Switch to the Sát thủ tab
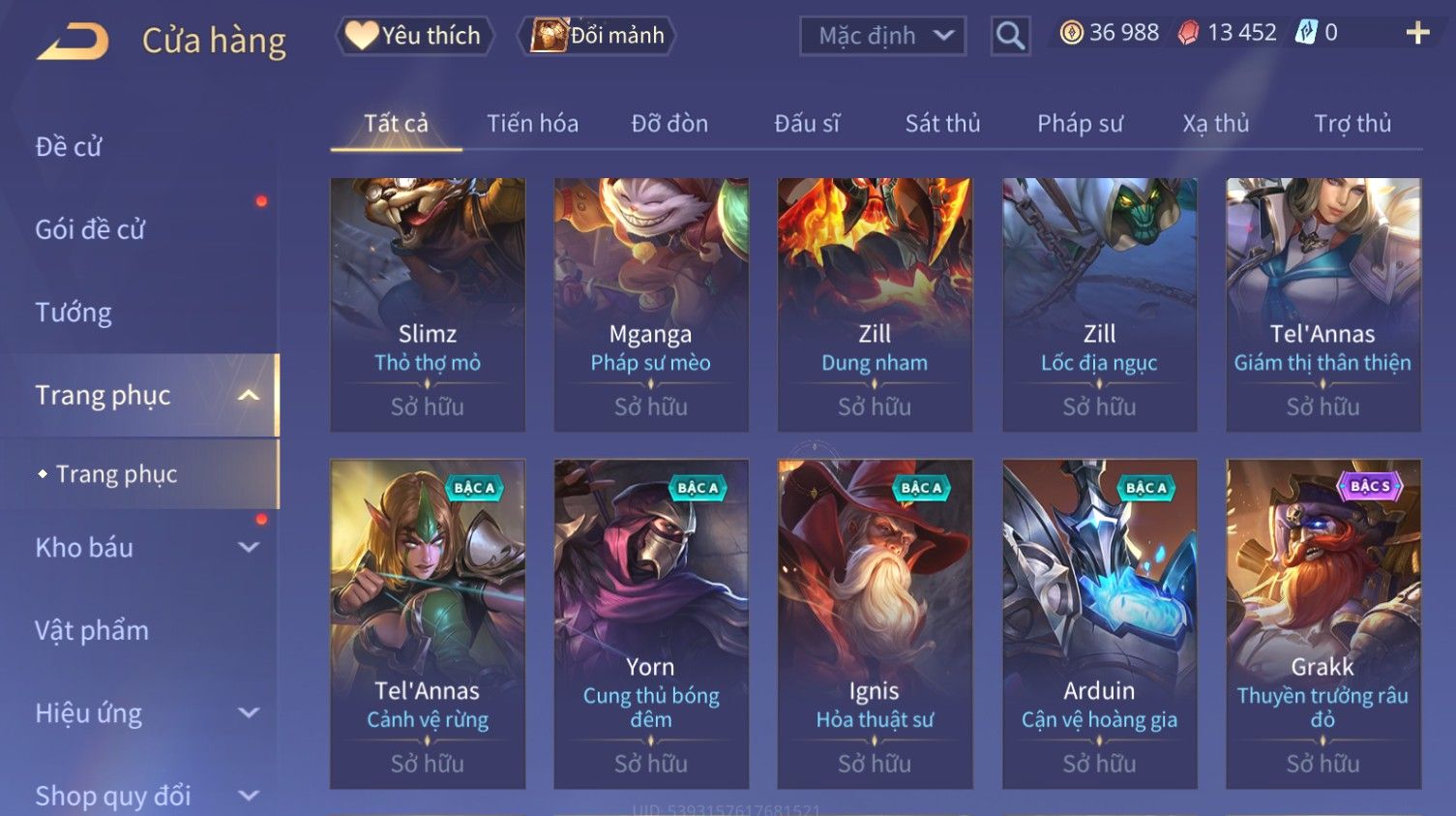The width and height of the screenshot is (1456, 816). click(x=942, y=123)
